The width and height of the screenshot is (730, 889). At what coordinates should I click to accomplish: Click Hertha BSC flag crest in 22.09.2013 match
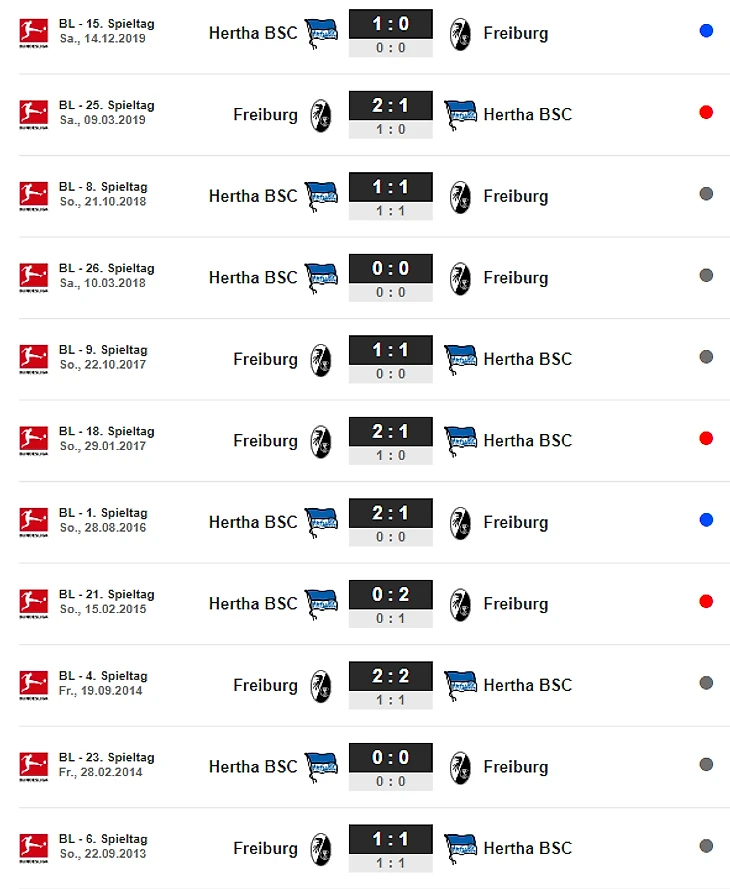[461, 849]
